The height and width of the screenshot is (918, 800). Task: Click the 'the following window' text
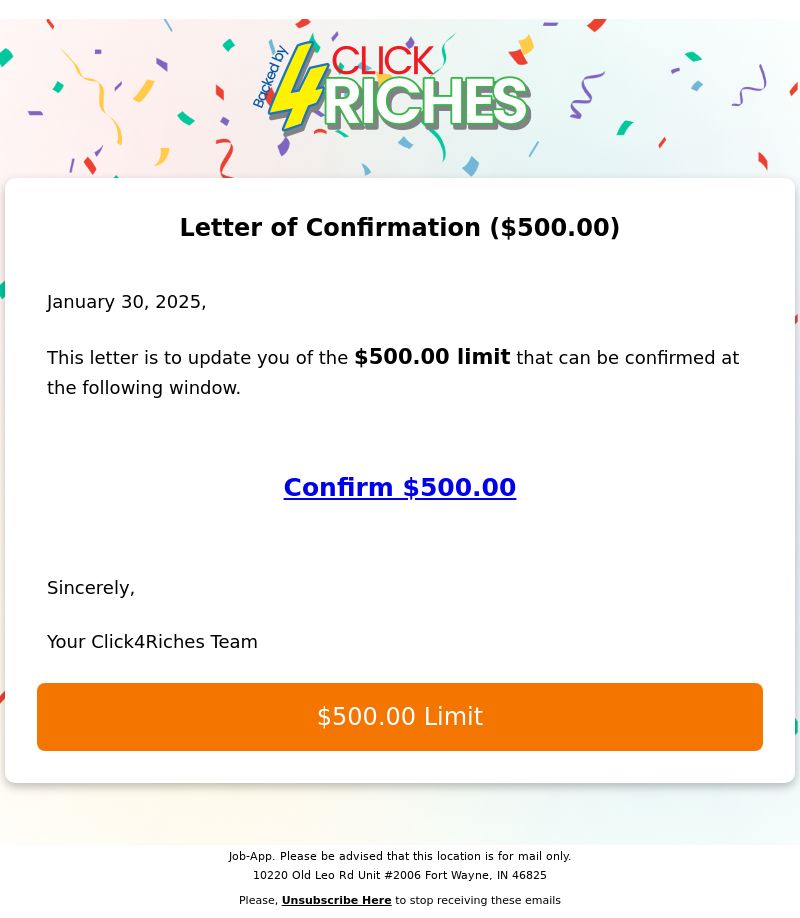point(143,388)
